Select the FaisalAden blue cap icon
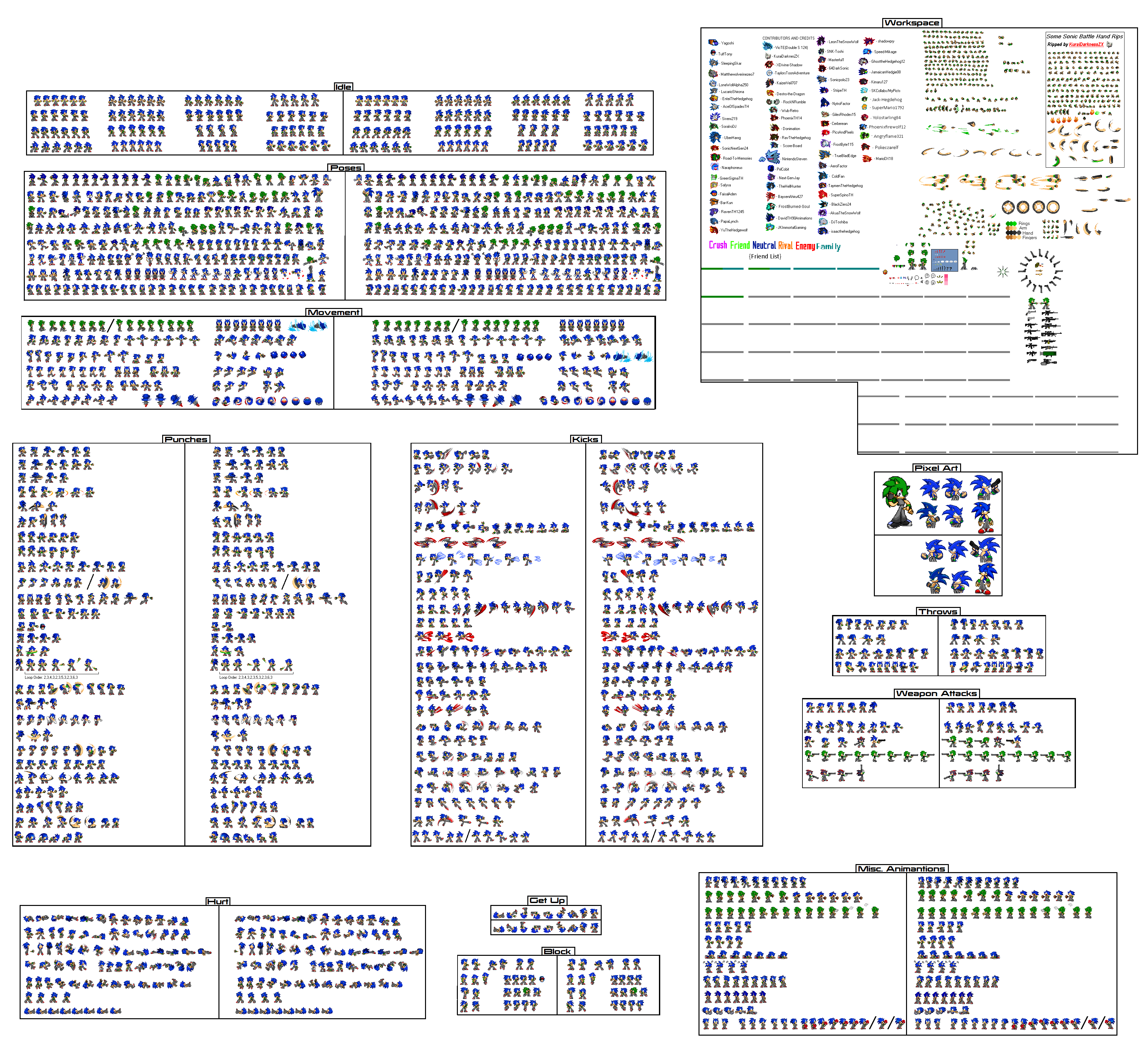 (x=714, y=194)
